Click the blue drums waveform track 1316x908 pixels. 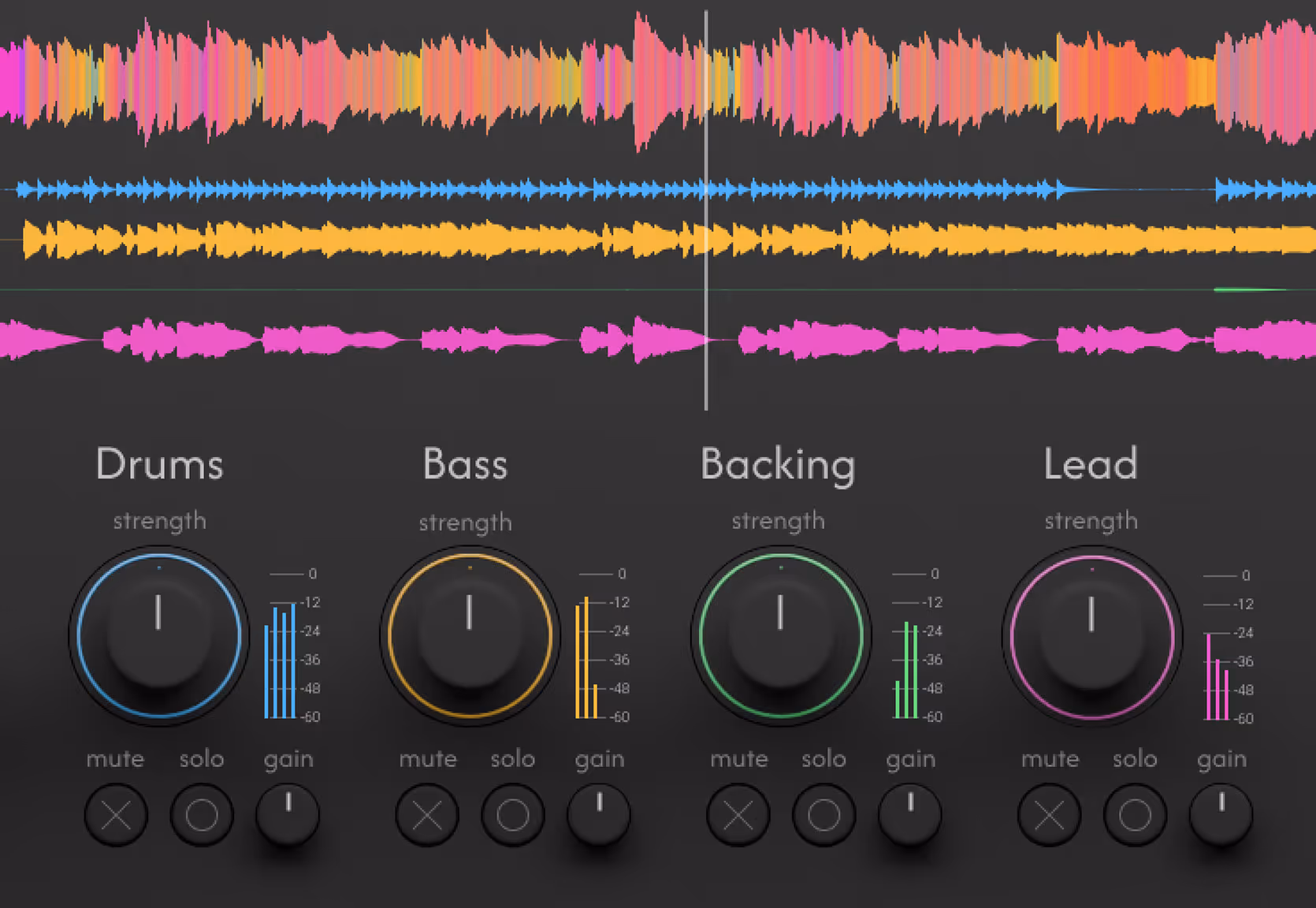(658, 189)
